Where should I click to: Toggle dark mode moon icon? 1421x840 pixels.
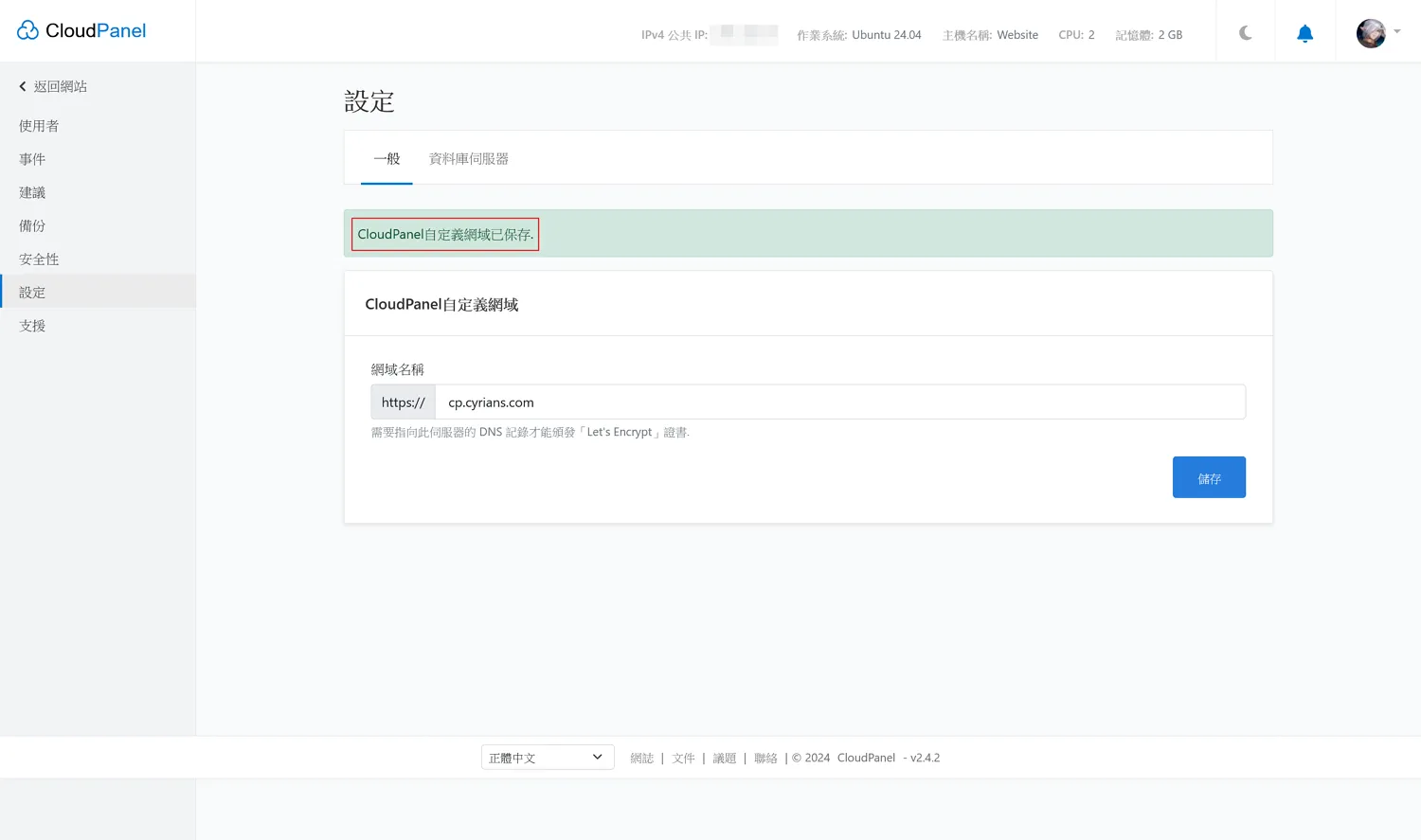coord(1246,33)
